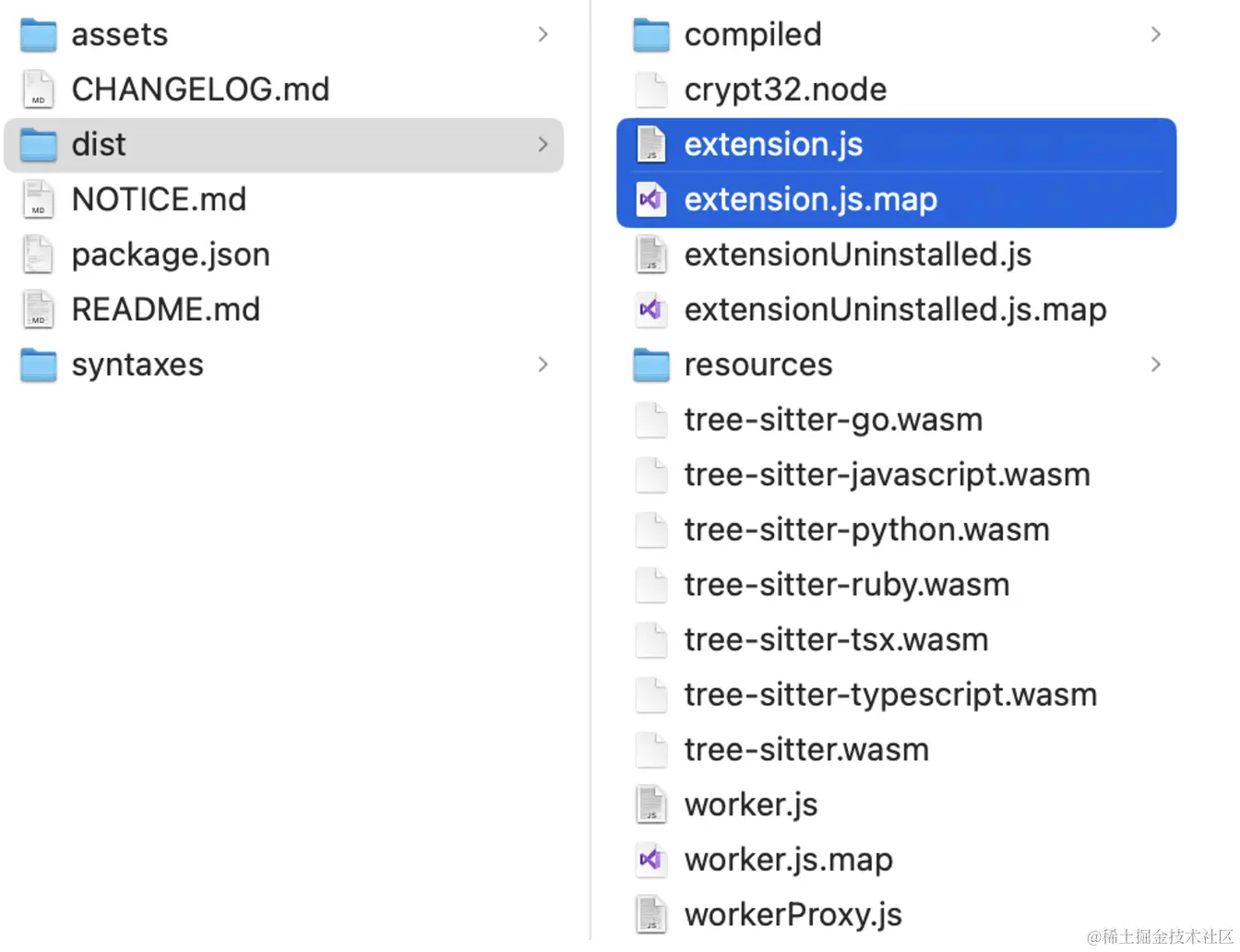
Task: Open the compiled folder chevron
Action: pos(1156,34)
